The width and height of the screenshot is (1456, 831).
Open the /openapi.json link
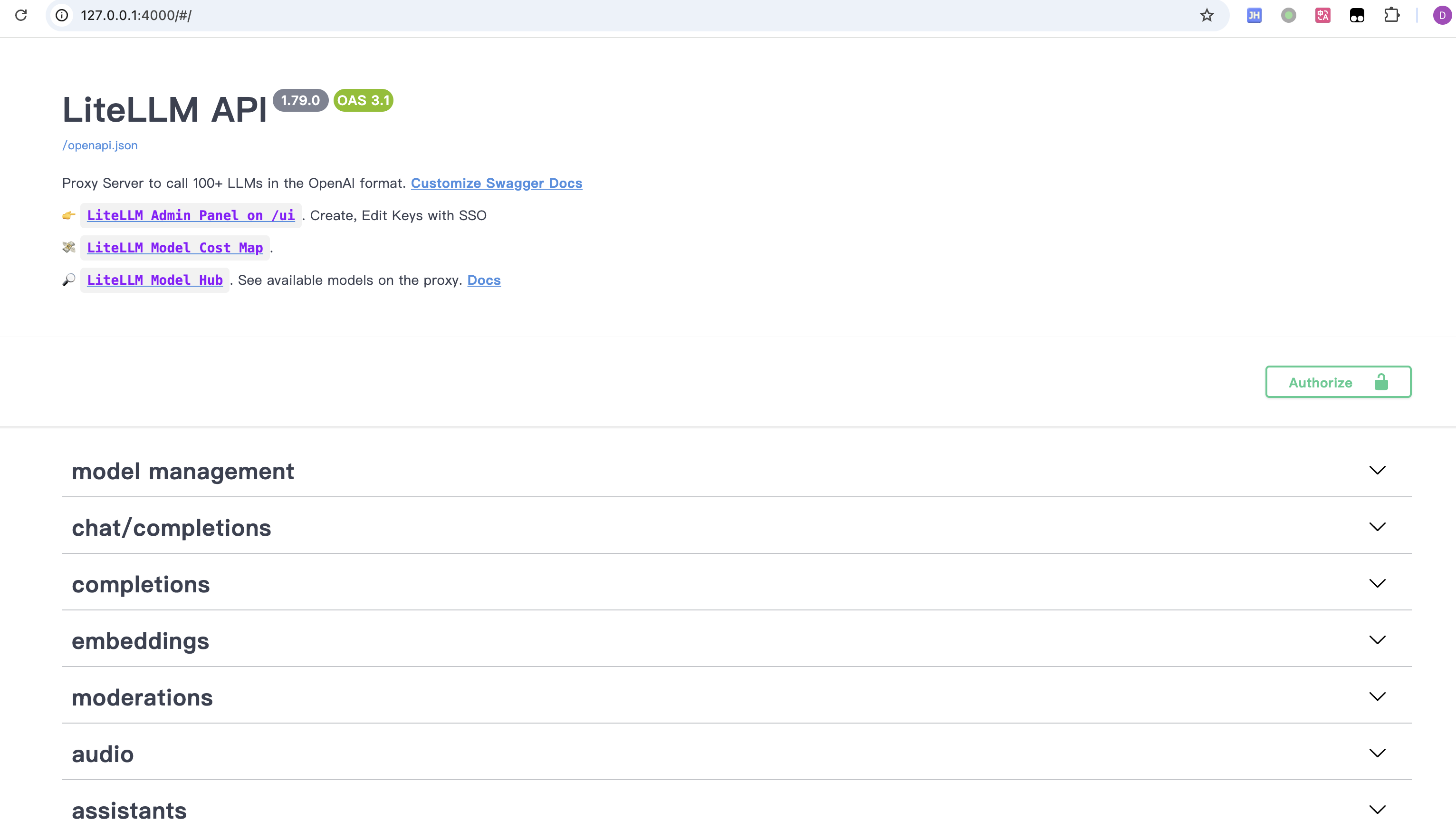(x=100, y=145)
